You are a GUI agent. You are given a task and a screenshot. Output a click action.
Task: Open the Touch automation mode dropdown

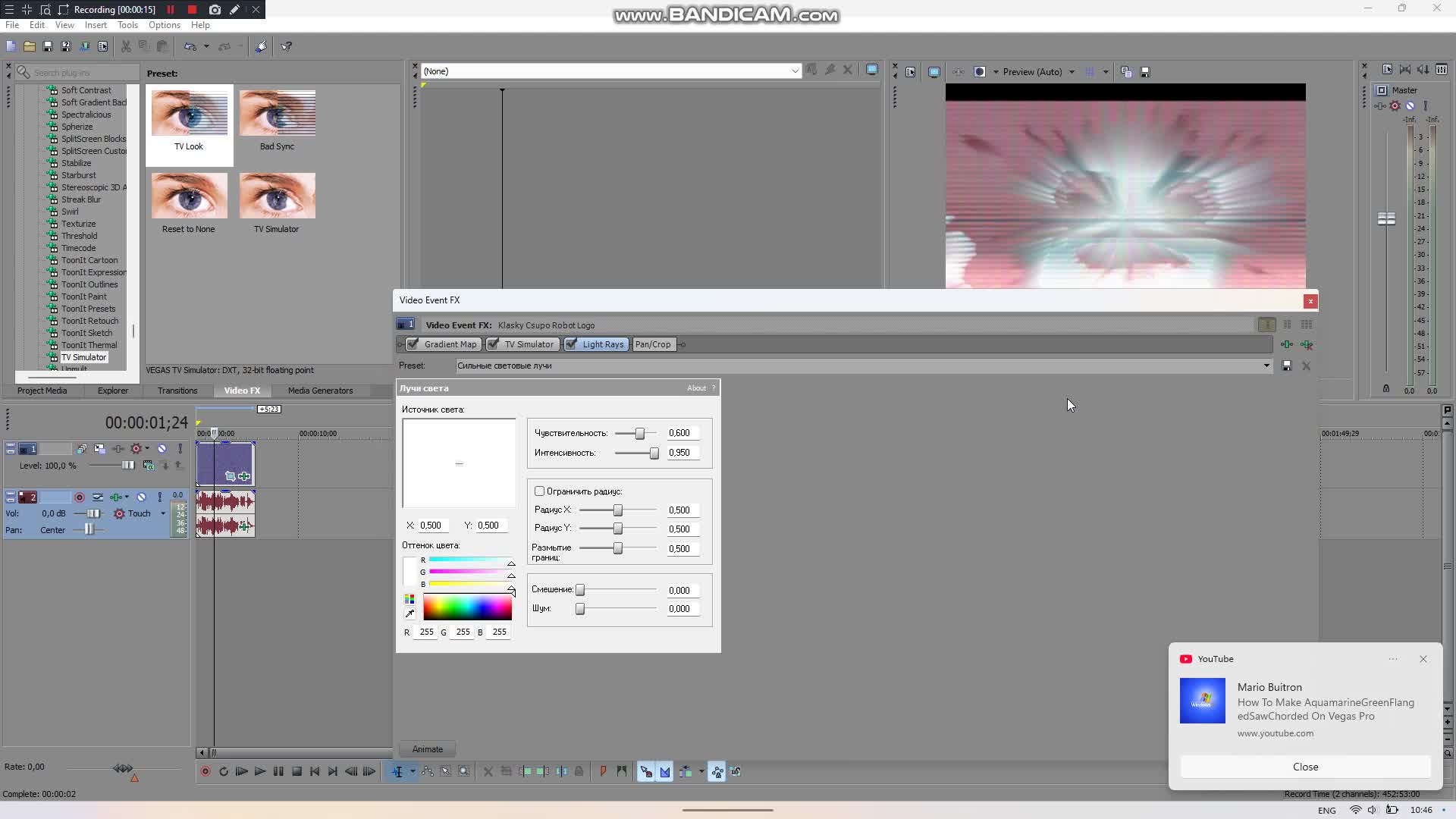163,513
